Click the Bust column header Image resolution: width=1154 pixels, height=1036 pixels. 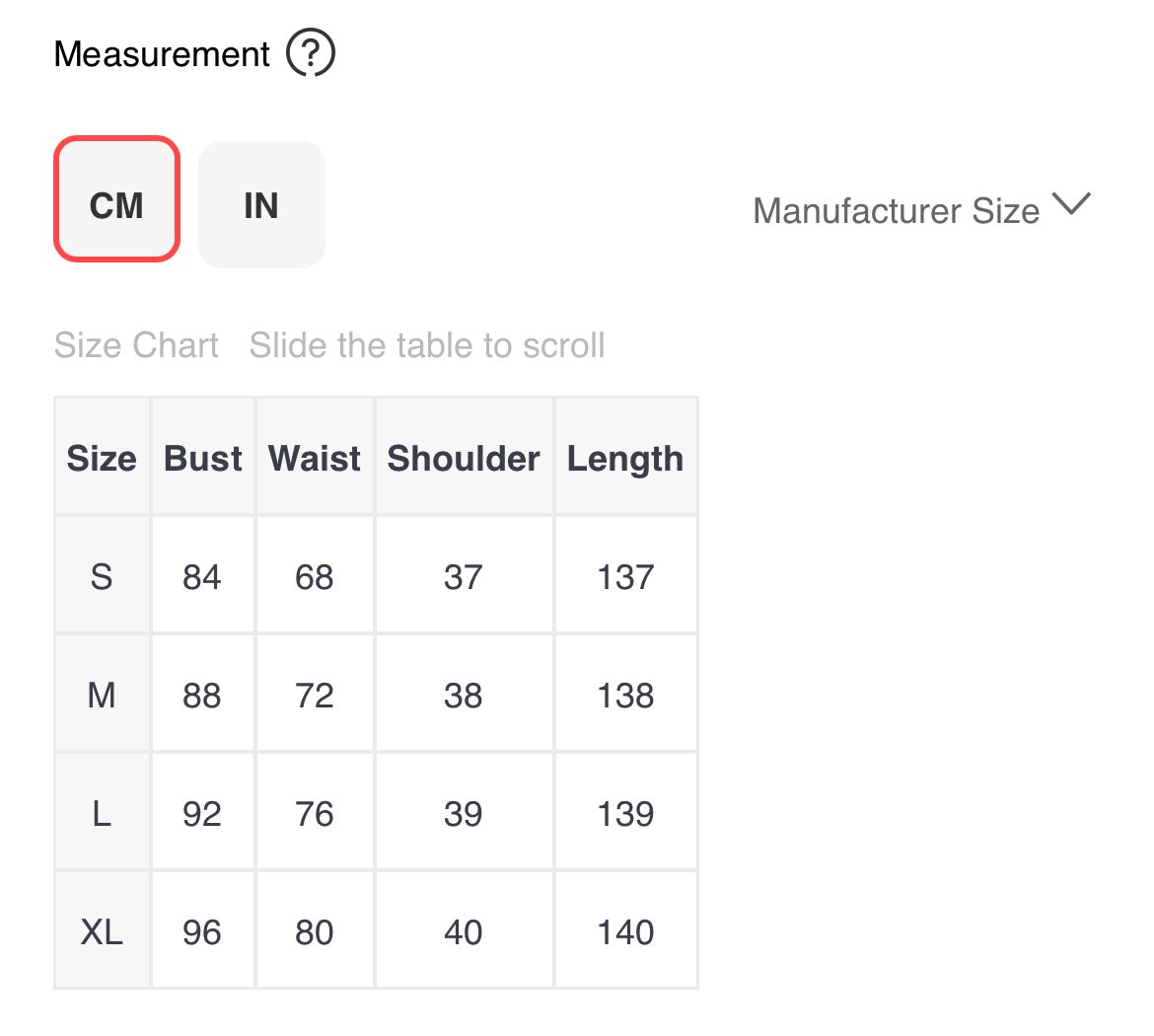tap(202, 459)
